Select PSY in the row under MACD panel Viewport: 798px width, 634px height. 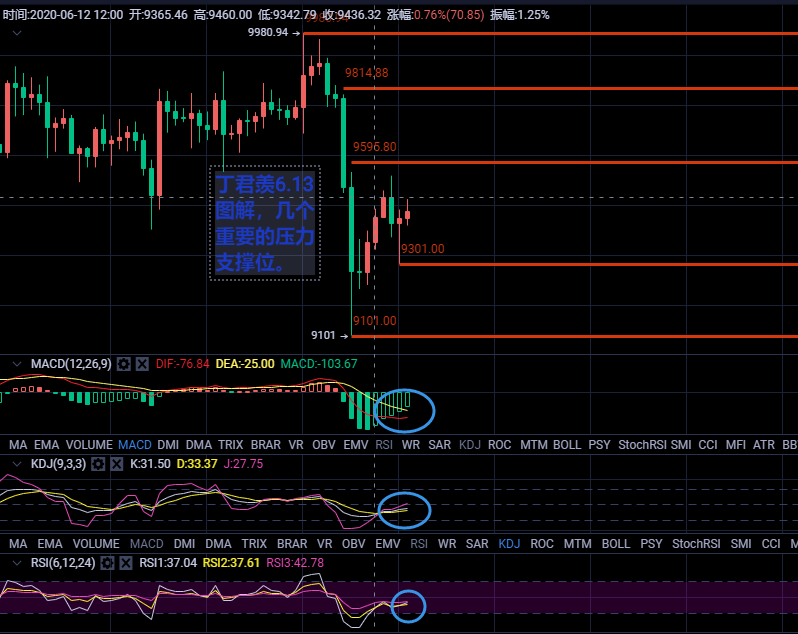(x=599, y=445)
